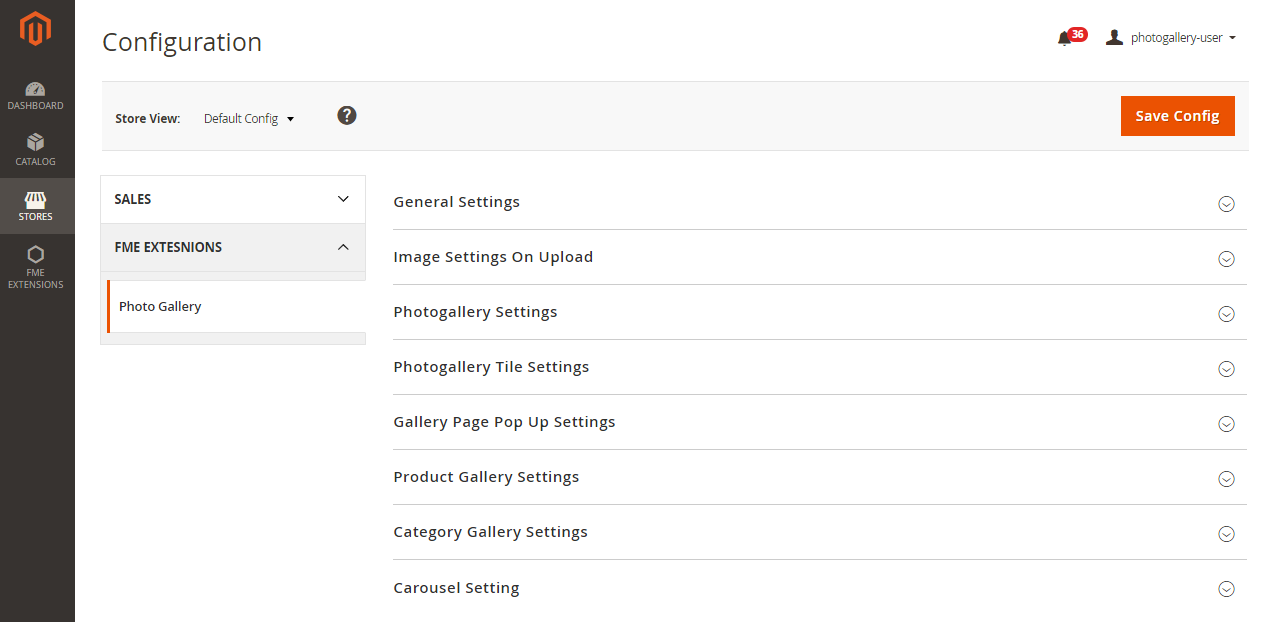Open the photogallery-user account dropdown

(1183, 38)
